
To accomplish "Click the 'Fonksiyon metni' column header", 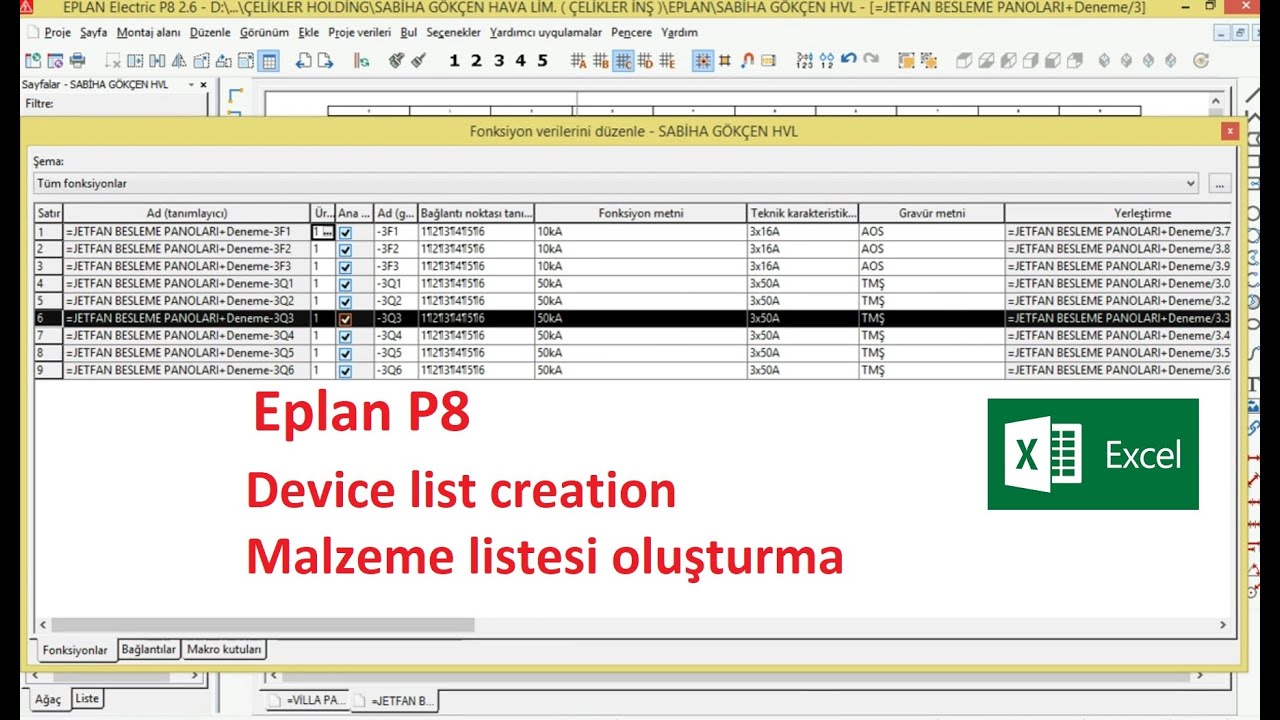I will (640, 213).
